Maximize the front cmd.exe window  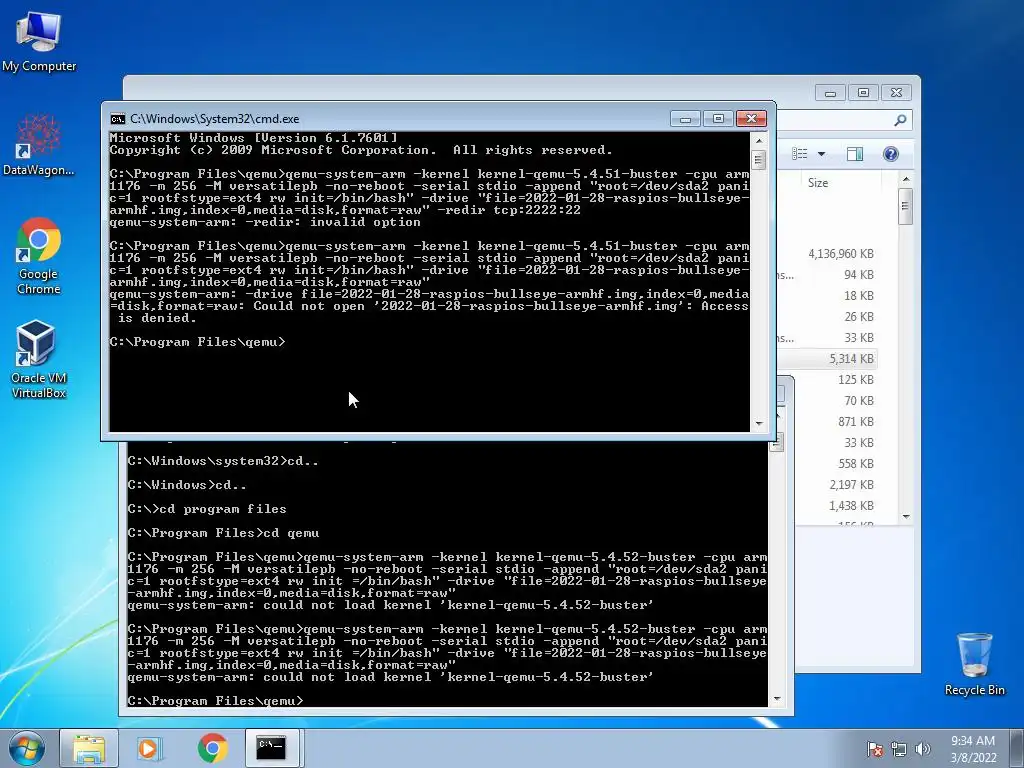(x=718, y=119)
